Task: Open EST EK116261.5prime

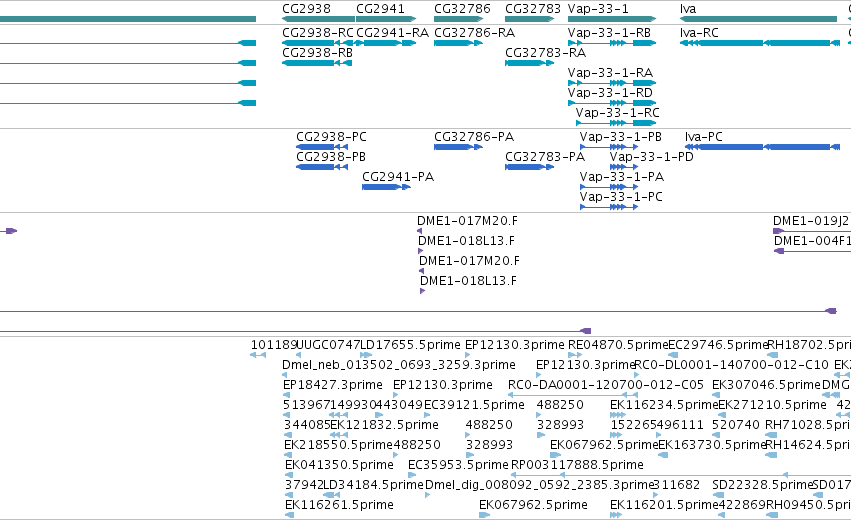Action: (x=339, y=505)
